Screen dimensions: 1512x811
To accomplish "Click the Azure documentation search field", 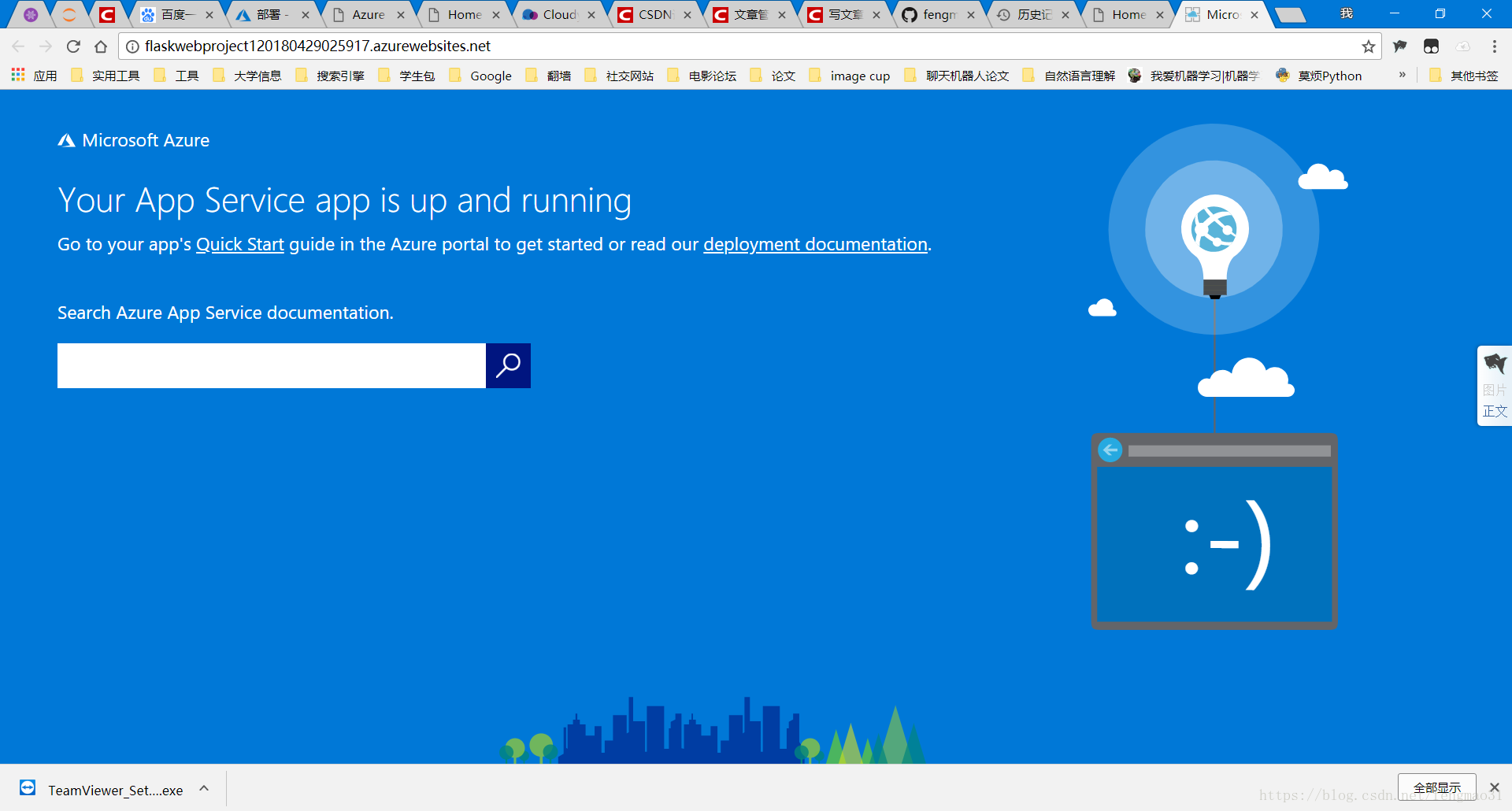I will tap(272, 365).
